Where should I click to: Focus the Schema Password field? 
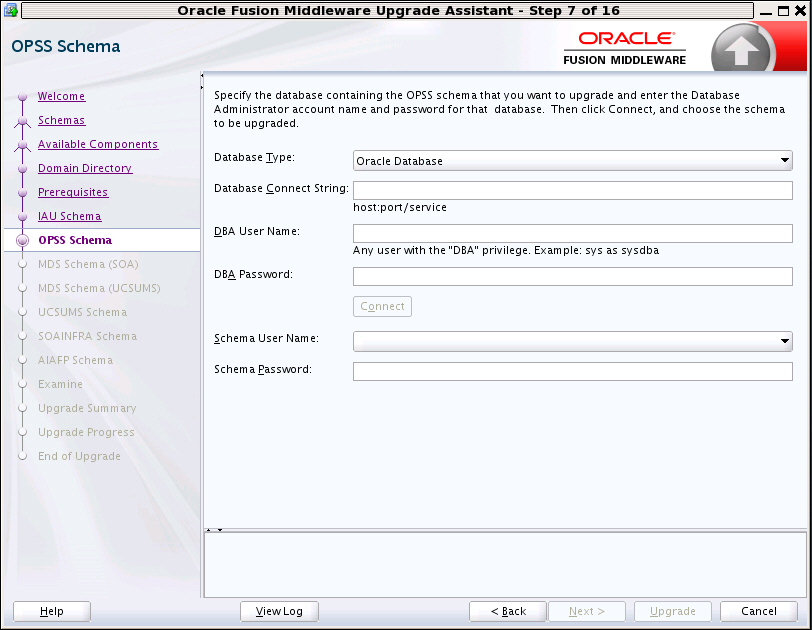click(573, 371)
